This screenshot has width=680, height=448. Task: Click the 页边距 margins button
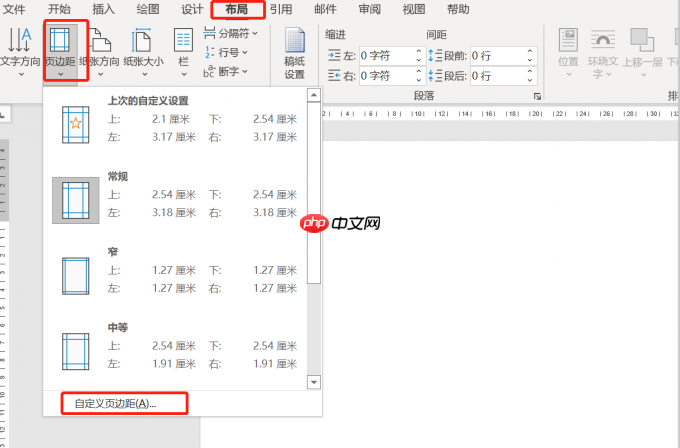tap(60, 51)
